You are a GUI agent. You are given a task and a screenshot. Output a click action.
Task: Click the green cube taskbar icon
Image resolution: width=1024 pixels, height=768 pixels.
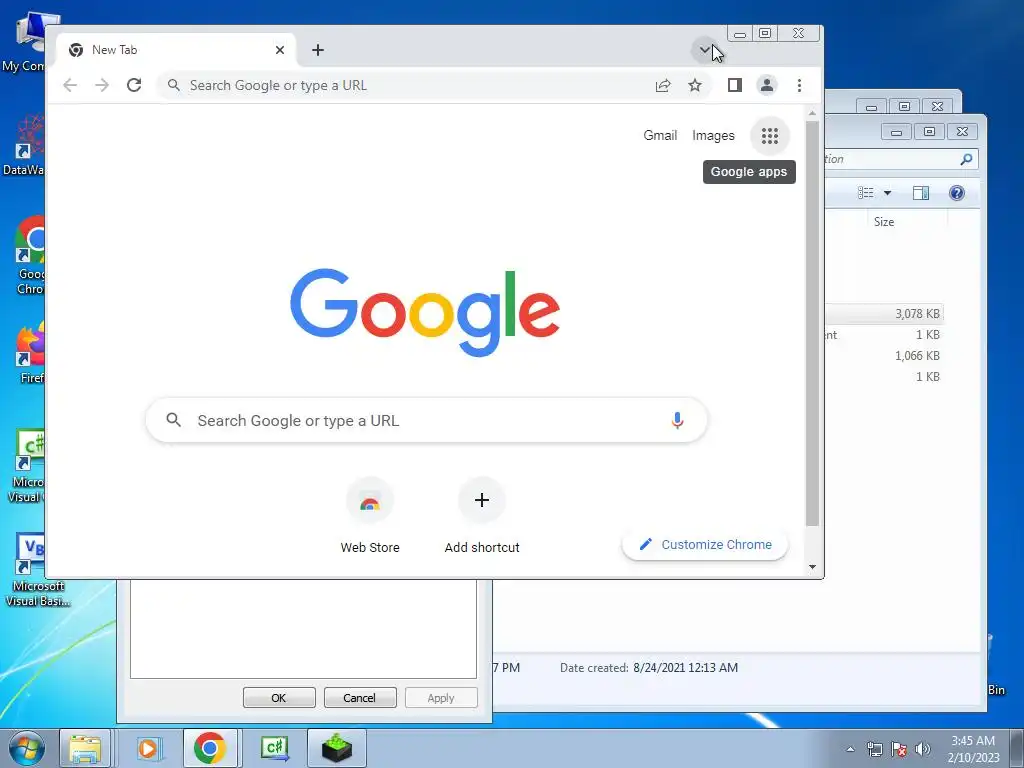click(x=336, y=748)
